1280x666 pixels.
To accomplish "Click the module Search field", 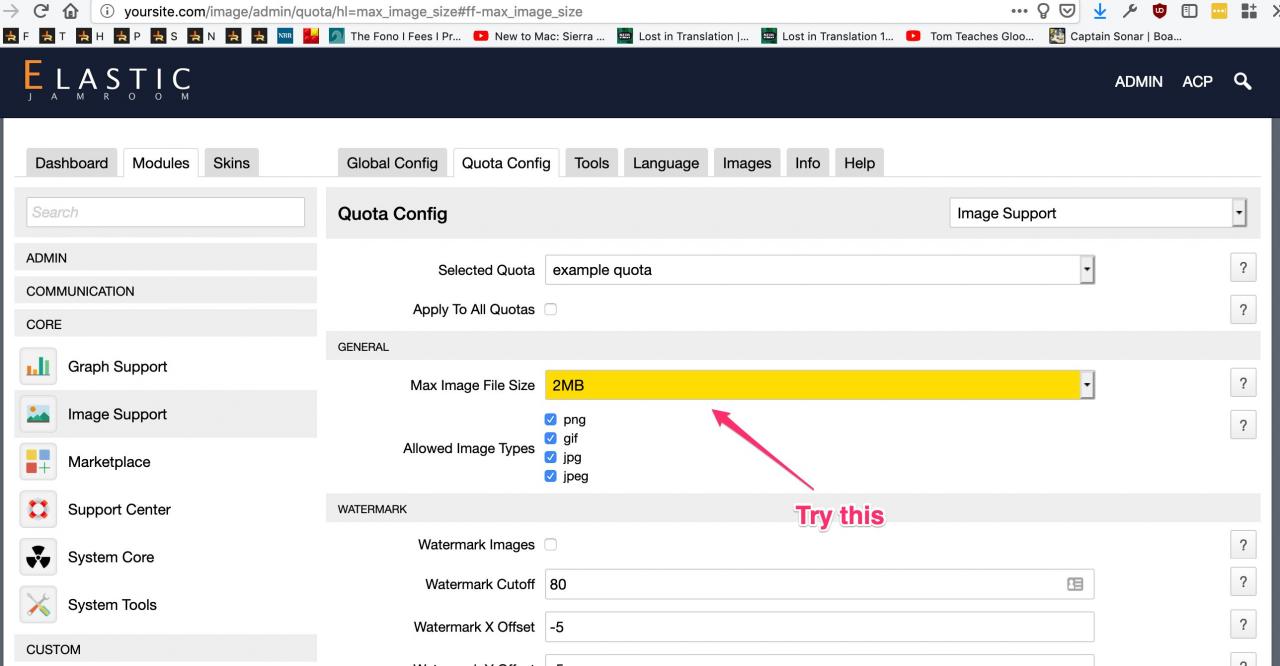I will click(165, 212).
